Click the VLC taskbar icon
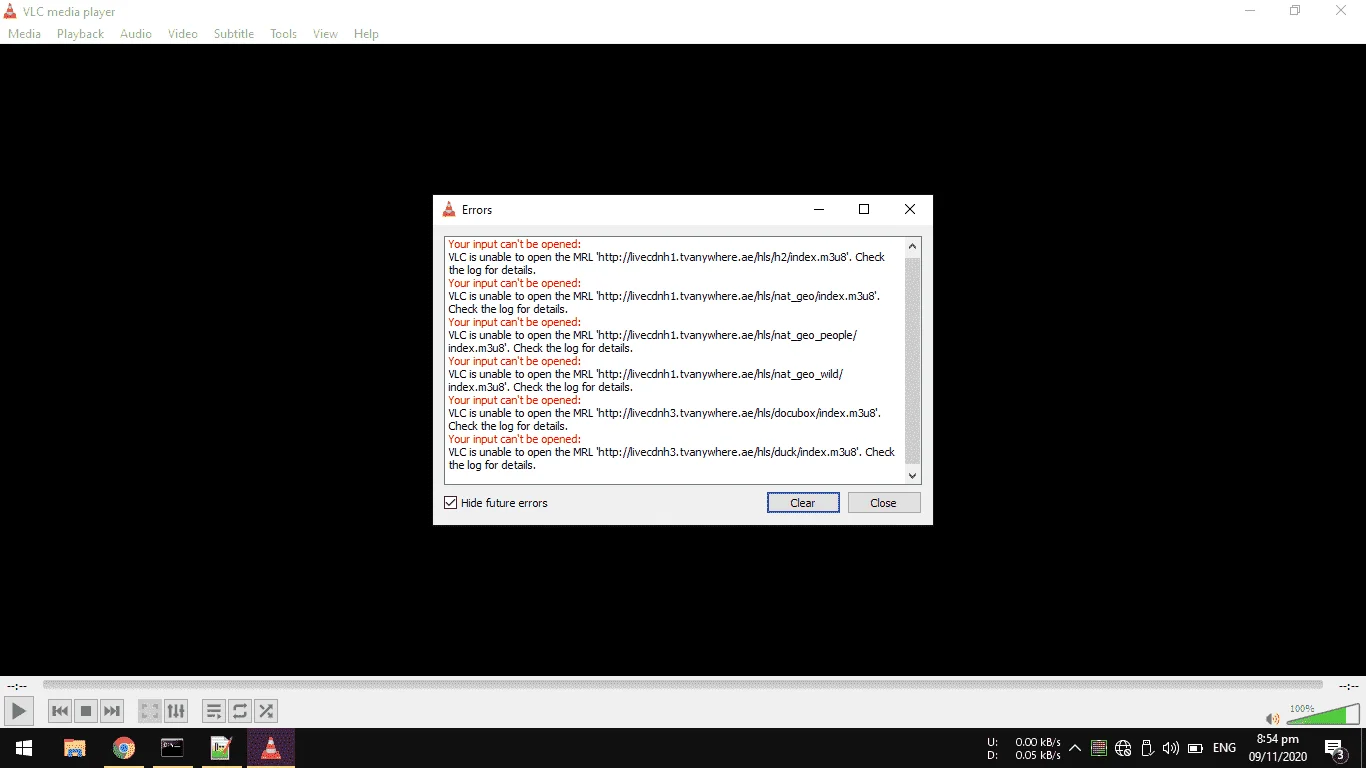The image size is (1366, 768). click(x=270, y=748)
